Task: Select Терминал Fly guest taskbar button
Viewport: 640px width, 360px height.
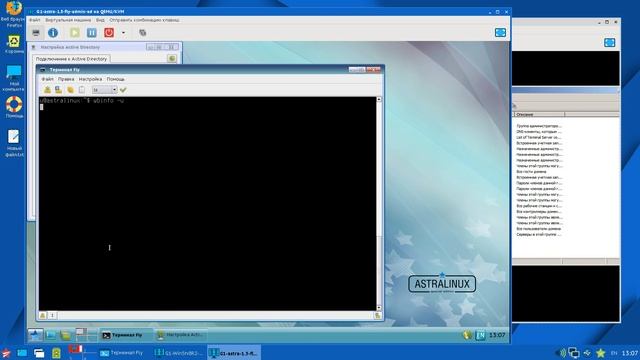Action: coord(126,335)
